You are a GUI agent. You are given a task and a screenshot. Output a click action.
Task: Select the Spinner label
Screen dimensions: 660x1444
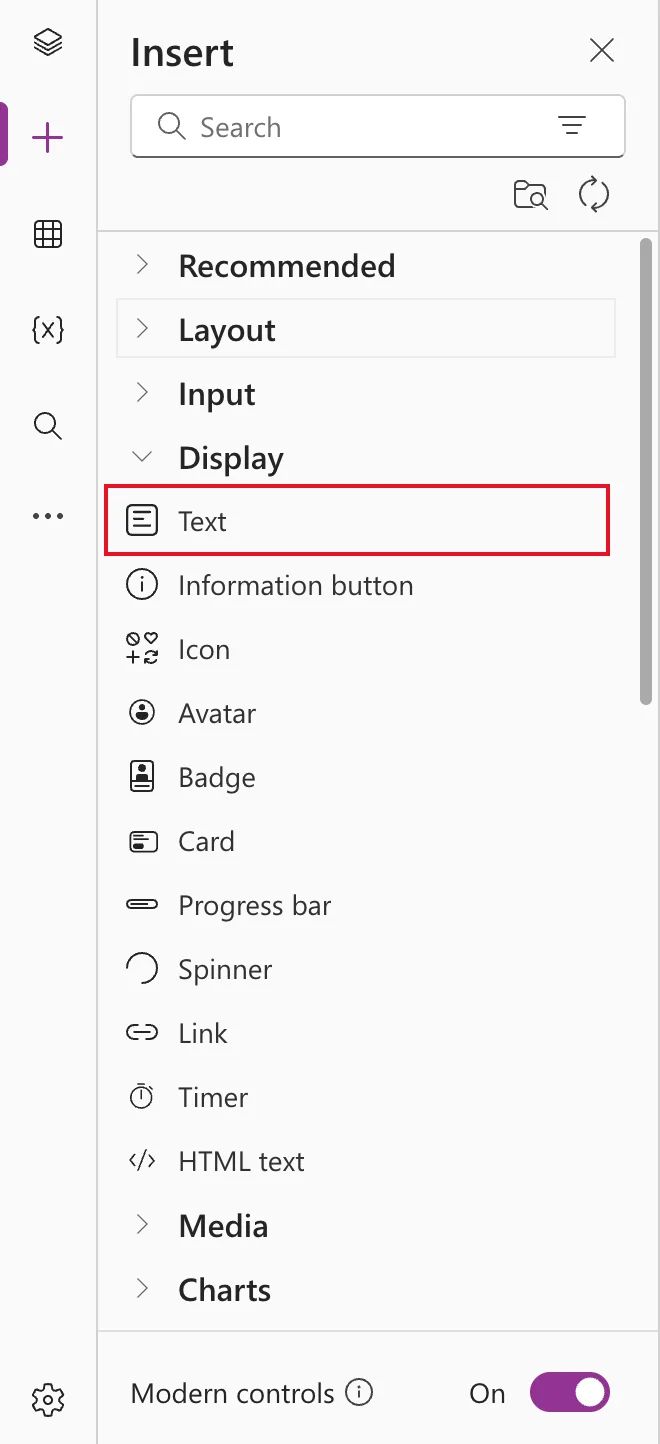[x=225, y=969]
